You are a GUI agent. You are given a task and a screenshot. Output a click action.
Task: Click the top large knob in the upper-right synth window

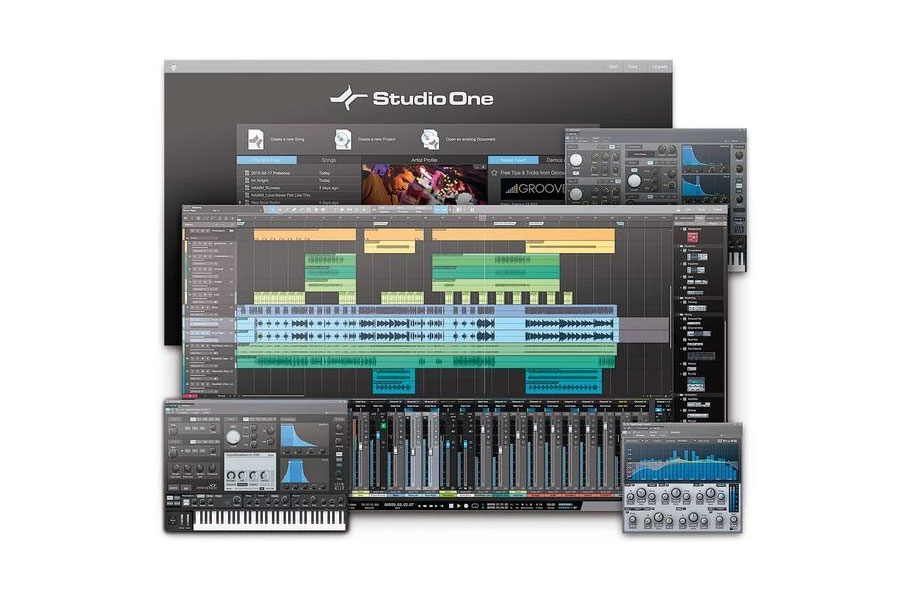575,160
